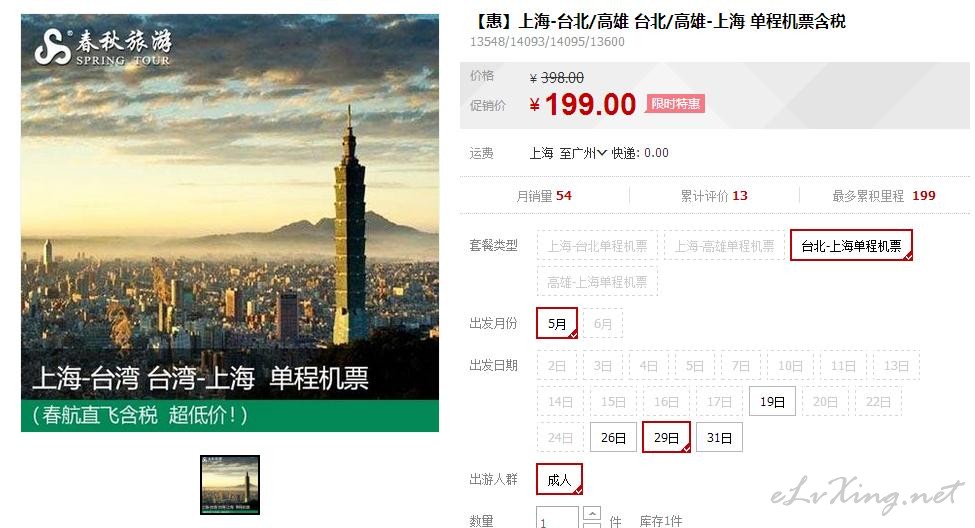Select 成人 traveler group option
The height and width of the screenshot is (528, 975).
[x=559, y=479]
